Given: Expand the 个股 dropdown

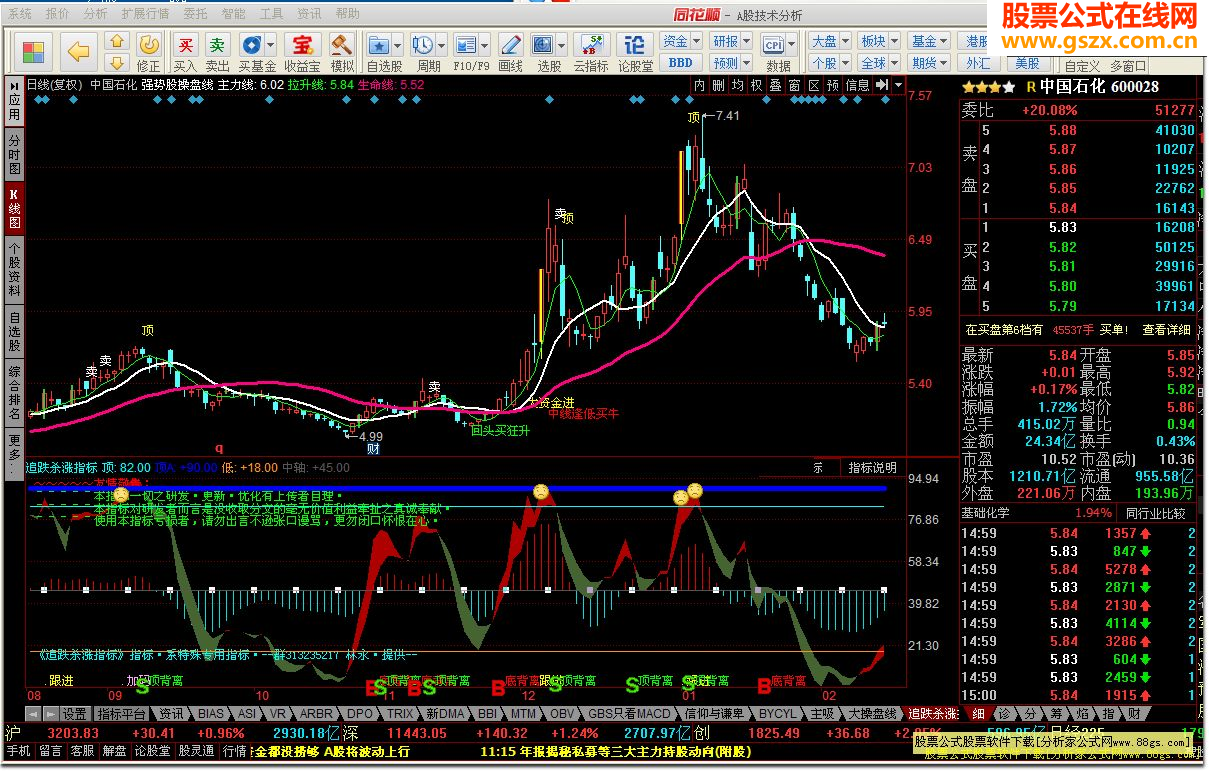Looking at the screenshot, I should pyautogui.click(x=845, y=62).
